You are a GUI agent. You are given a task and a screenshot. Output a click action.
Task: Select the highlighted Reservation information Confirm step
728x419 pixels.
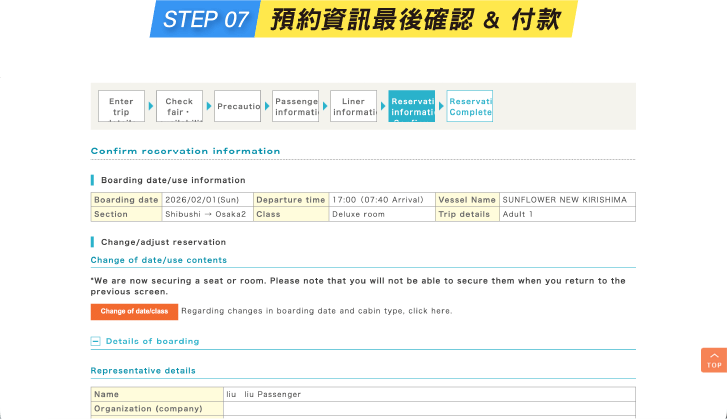pos(411,106)
